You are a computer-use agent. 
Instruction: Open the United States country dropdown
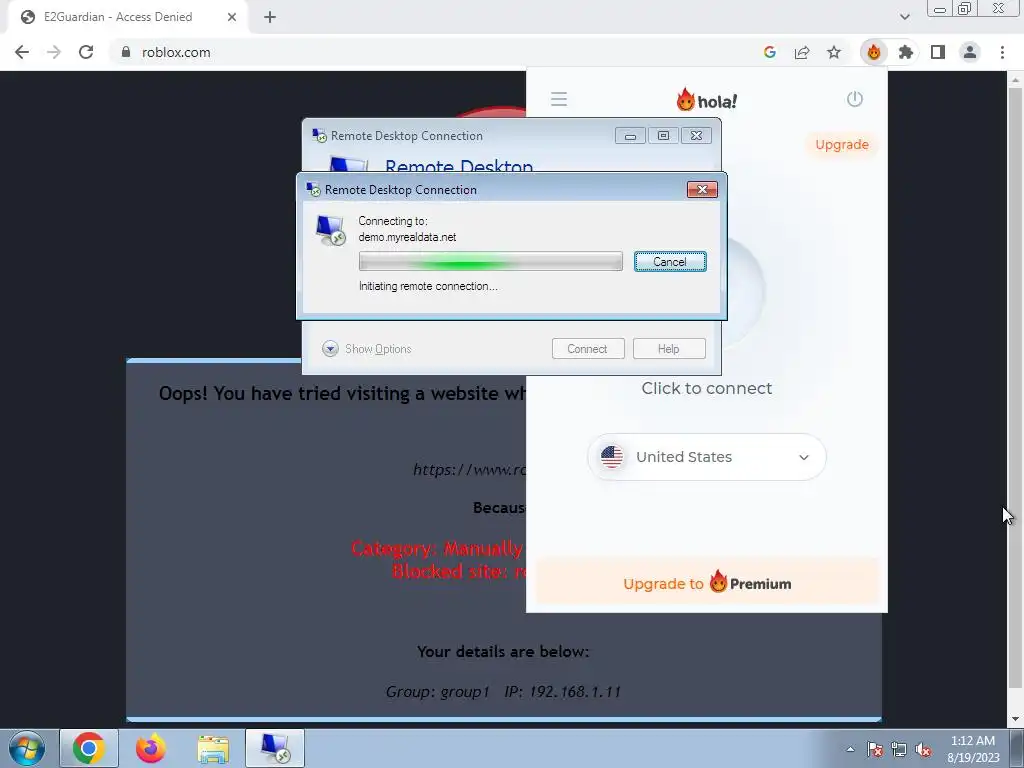click(707, 457)
